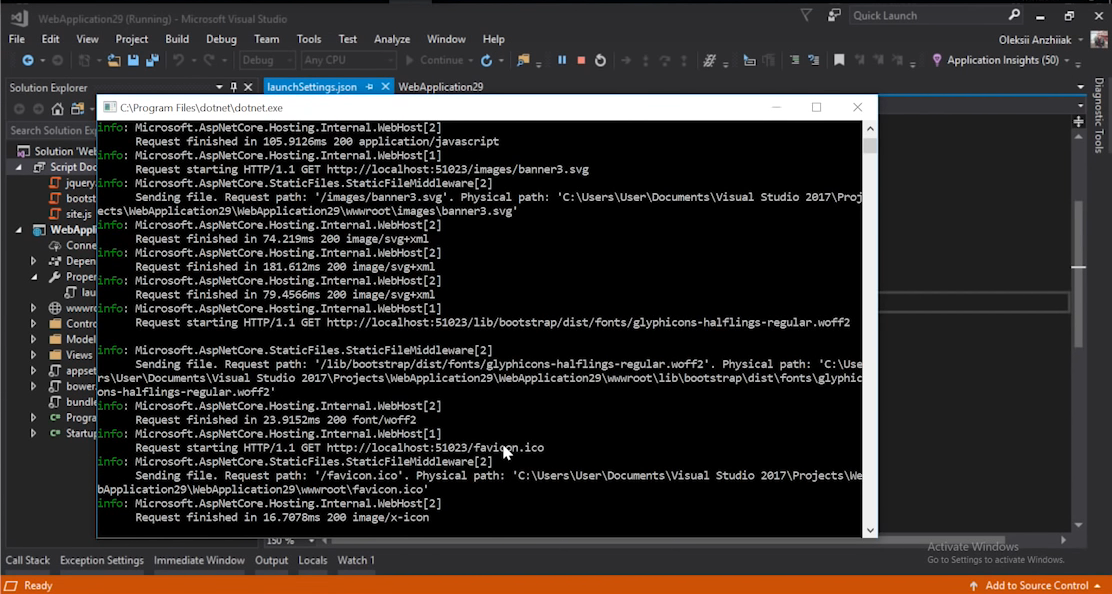1112x594 pixels.
Task: Open the Immediate Window panel tab
Action: click(x=199, y=560)
